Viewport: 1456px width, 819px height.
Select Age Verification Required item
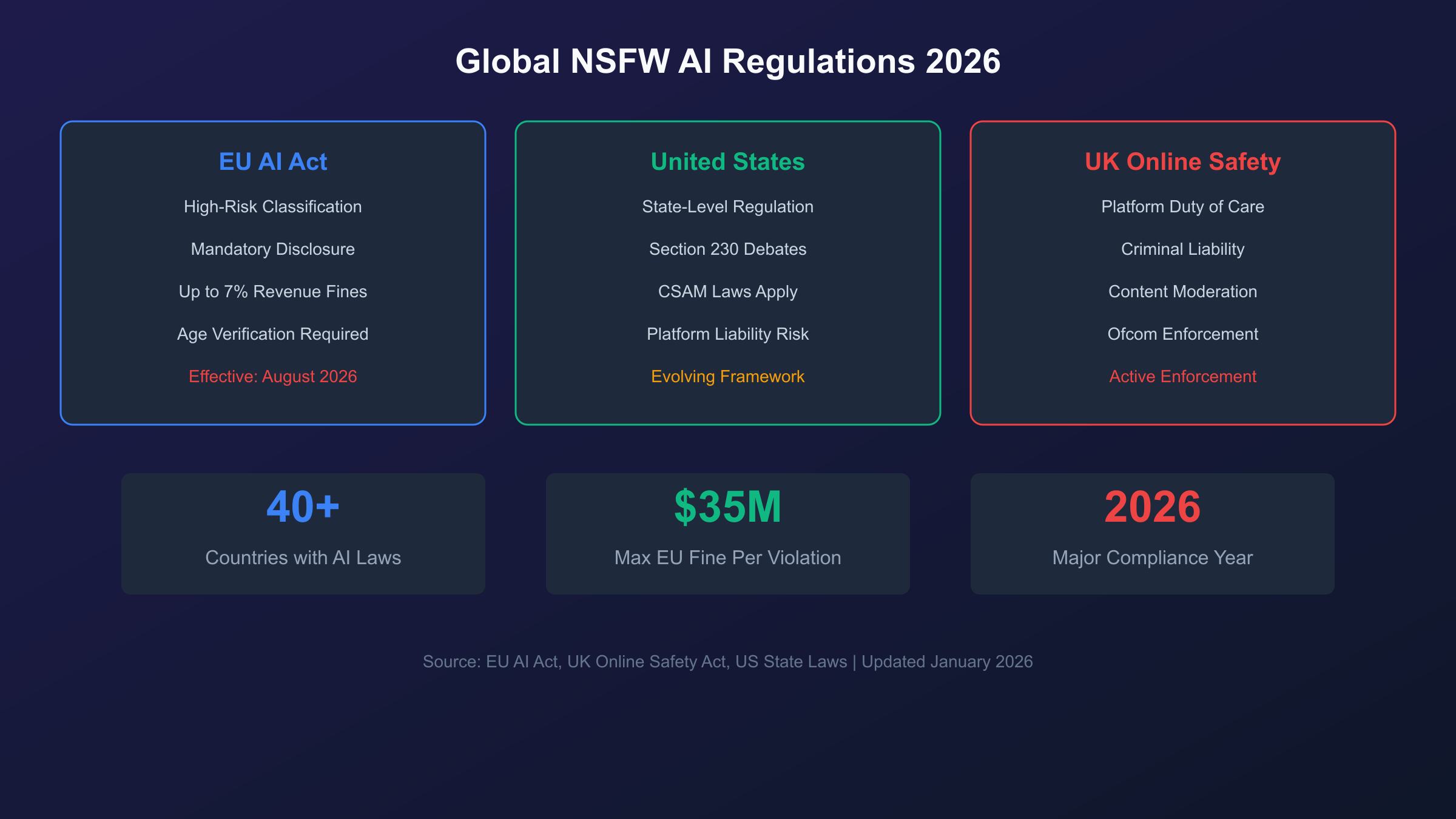[272, 334]
